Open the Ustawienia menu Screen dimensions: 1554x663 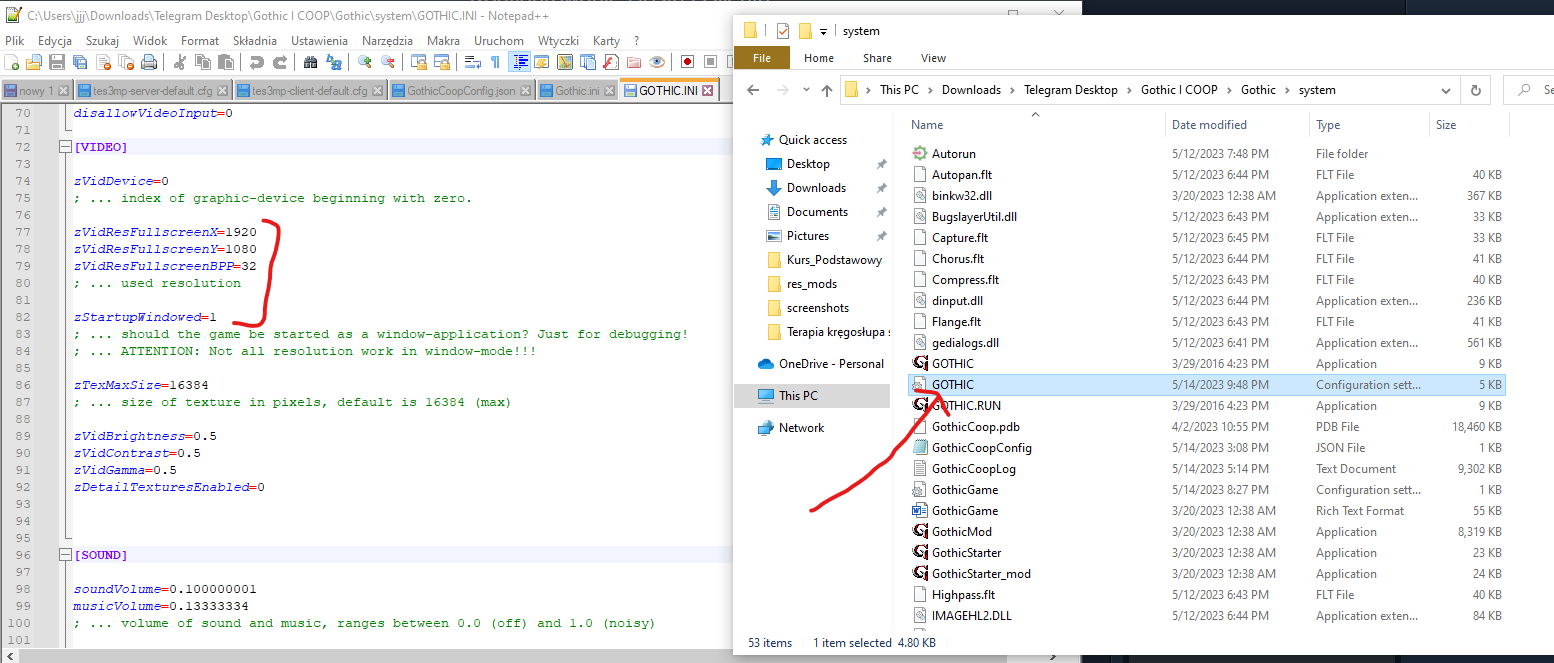click(x=319, y=41)
